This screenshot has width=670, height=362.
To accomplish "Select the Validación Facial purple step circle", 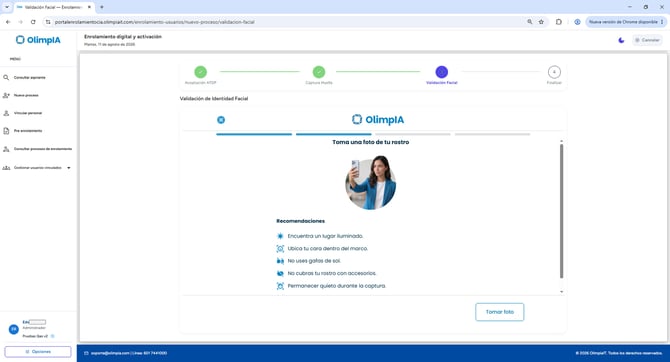I will 441,72.
